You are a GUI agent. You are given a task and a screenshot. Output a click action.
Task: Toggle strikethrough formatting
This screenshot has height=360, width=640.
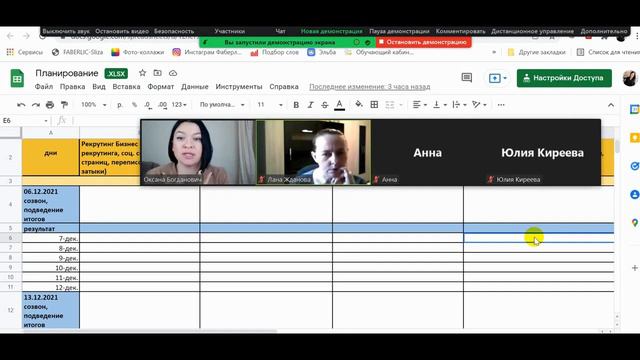(324, 105)
